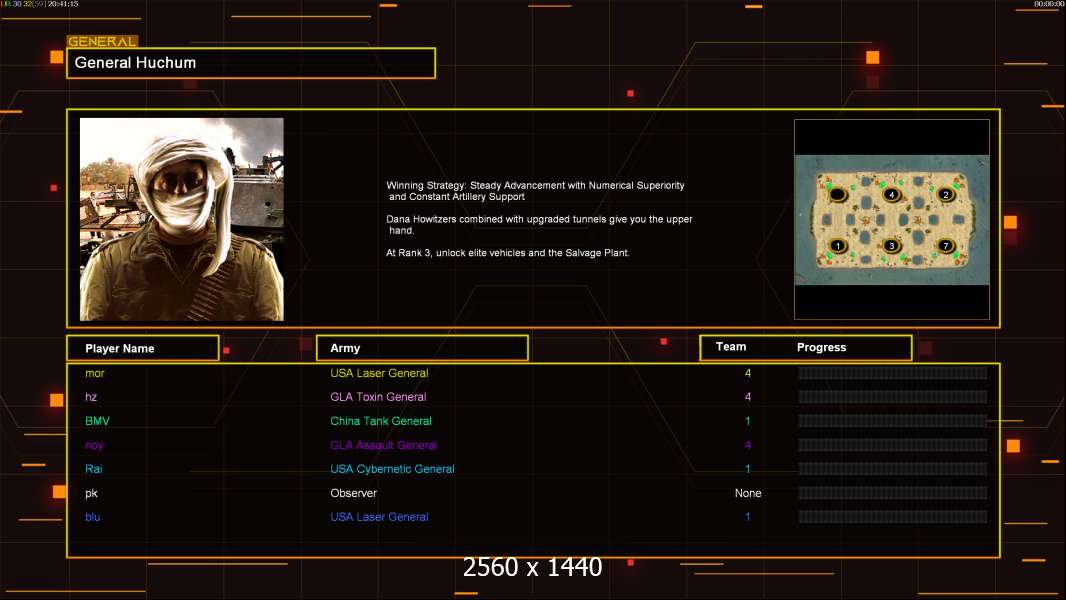The image size is (1066, 600).
Task: Click the 20:41:15 clock readout
Action: click(63, 4)
